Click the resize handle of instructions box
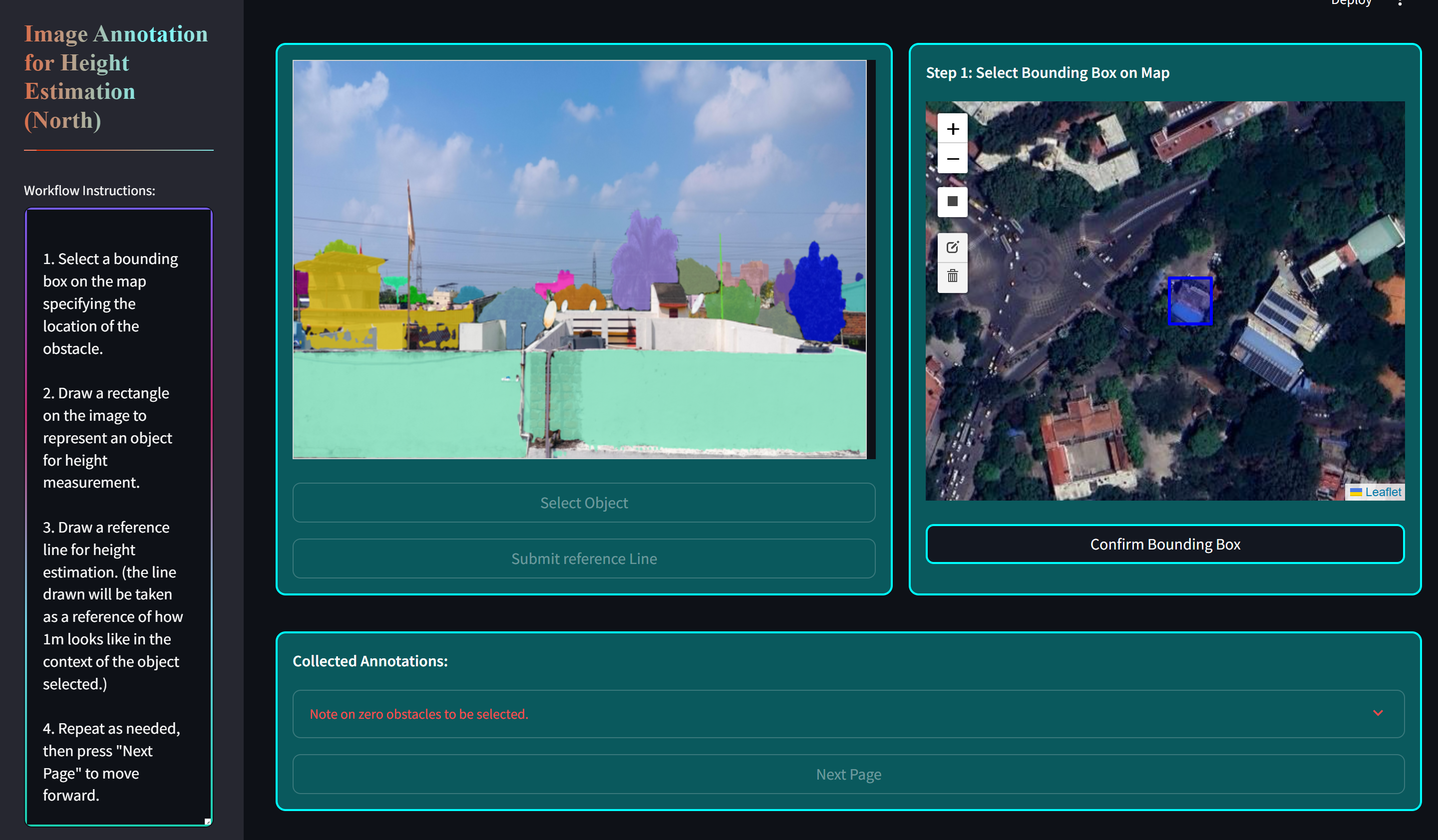The image size is (1438, 840). [x=208, y=821]
